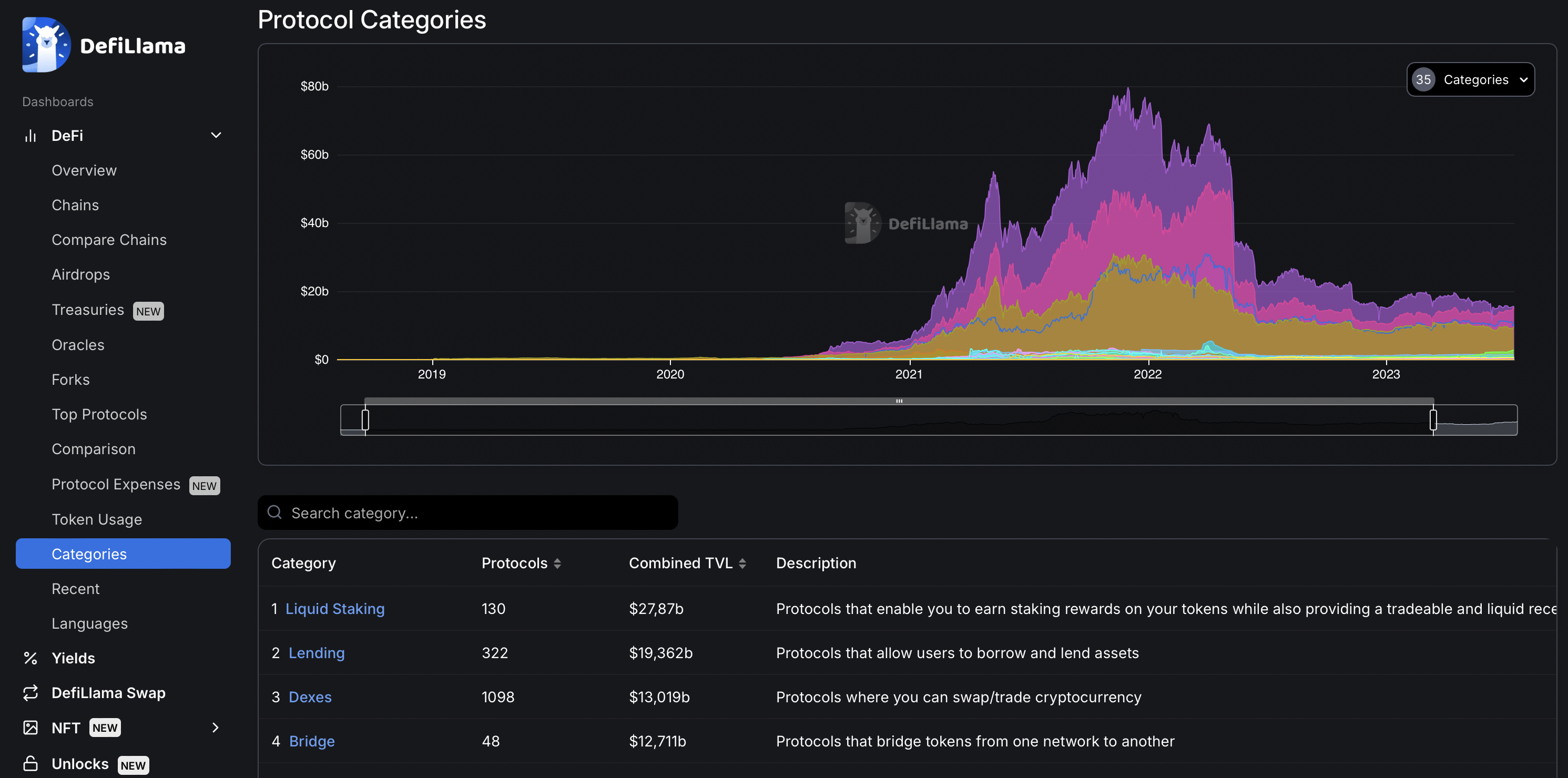
Task: Expand the 35 Categories dropdown
Action: tap(1471, 79)
